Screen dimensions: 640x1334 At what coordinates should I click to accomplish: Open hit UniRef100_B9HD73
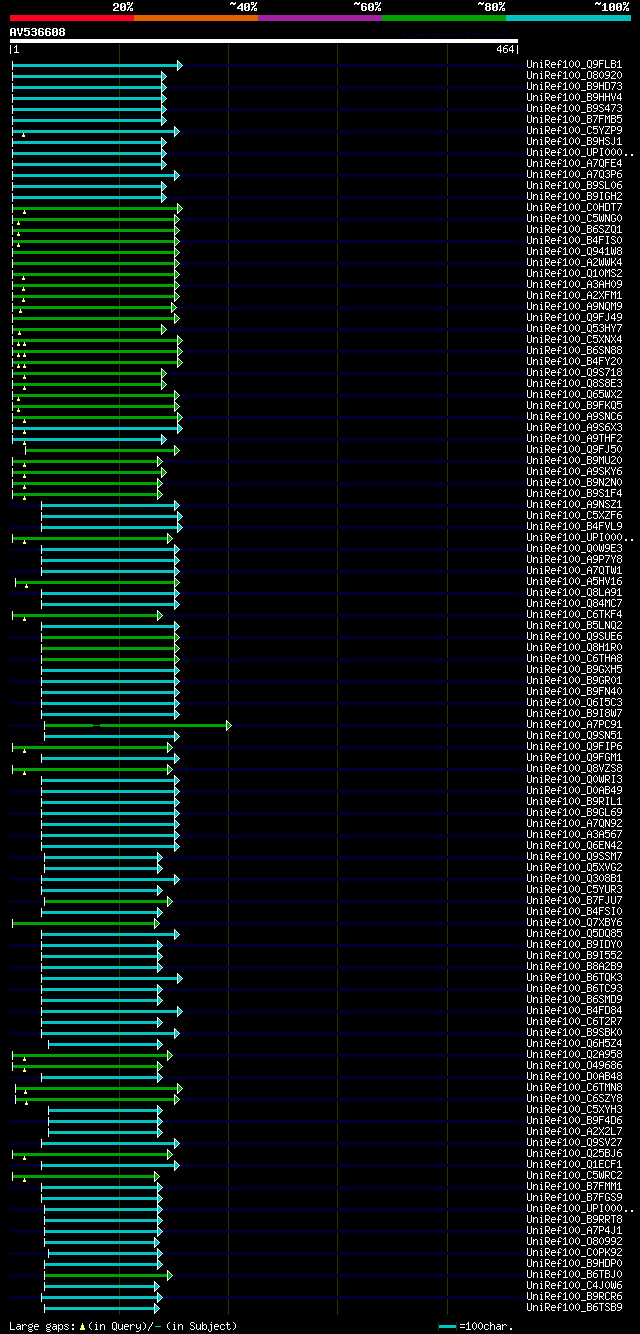click(x=575, y=86)
